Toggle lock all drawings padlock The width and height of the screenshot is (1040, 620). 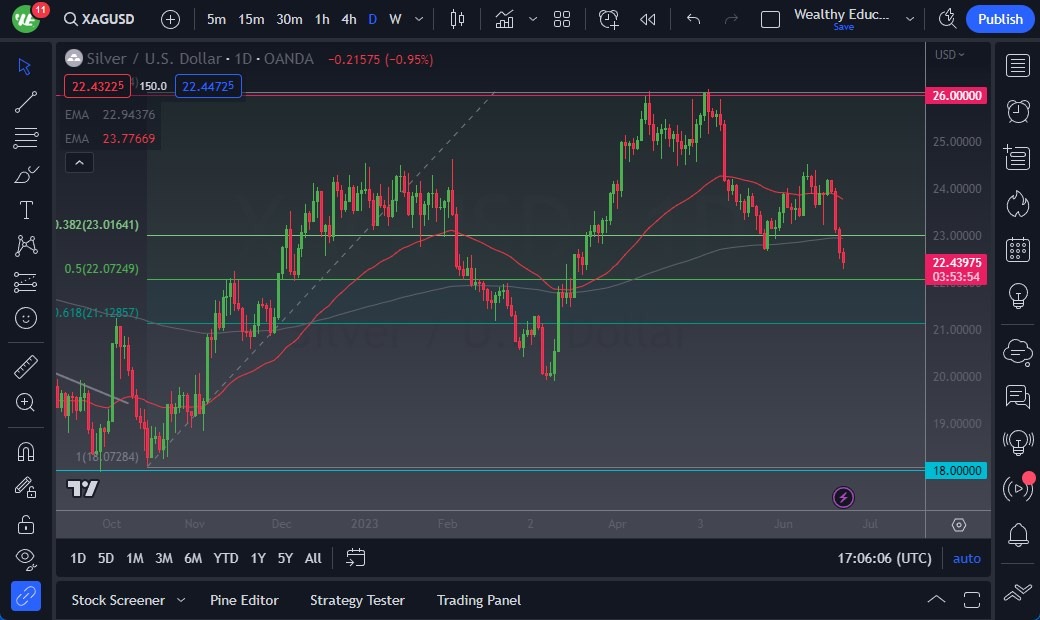point(26,524)
